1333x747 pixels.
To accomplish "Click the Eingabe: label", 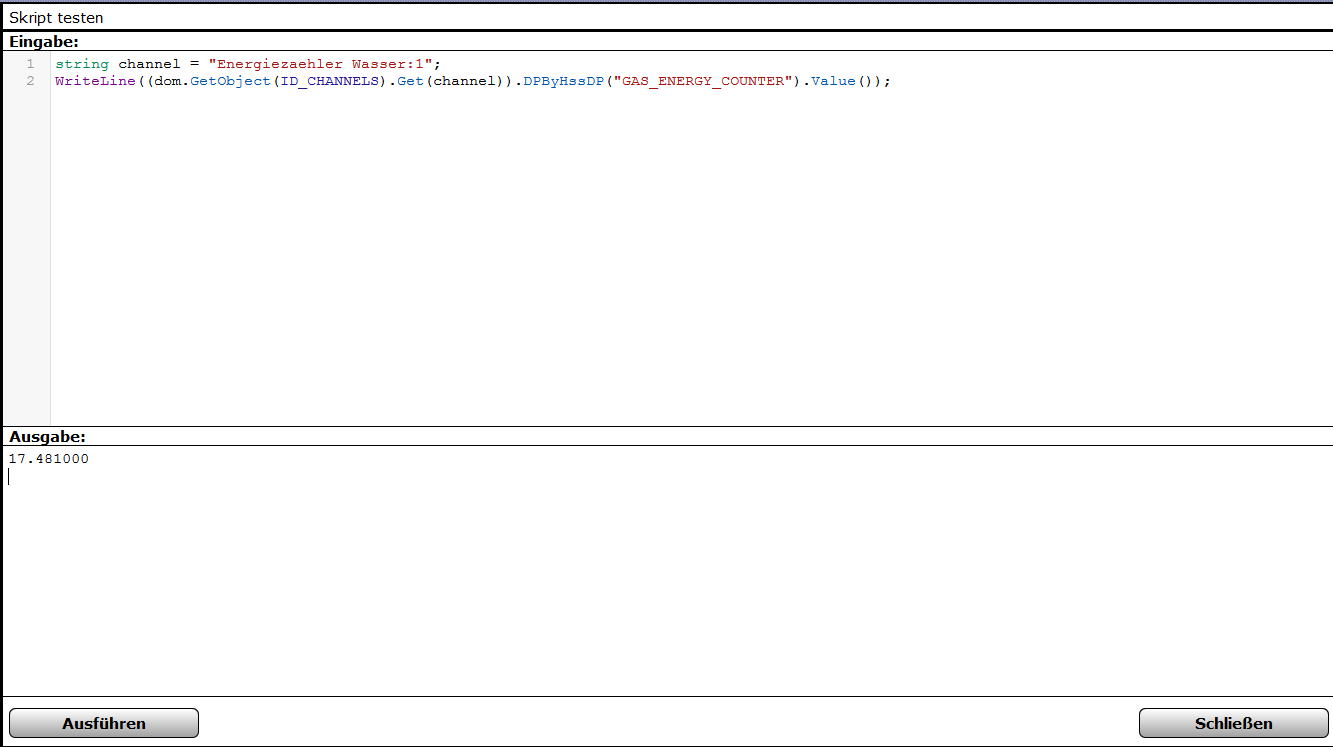I will (44, 42).
